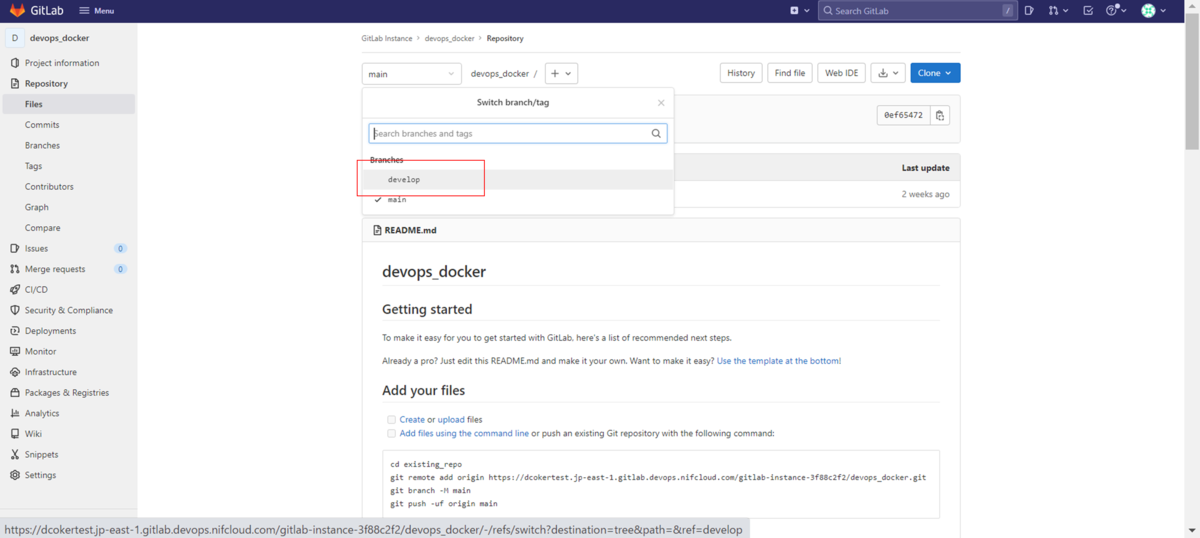Select the develop branch
Viewport: 1200px width, 538px height.
click(x=404, y=180)
